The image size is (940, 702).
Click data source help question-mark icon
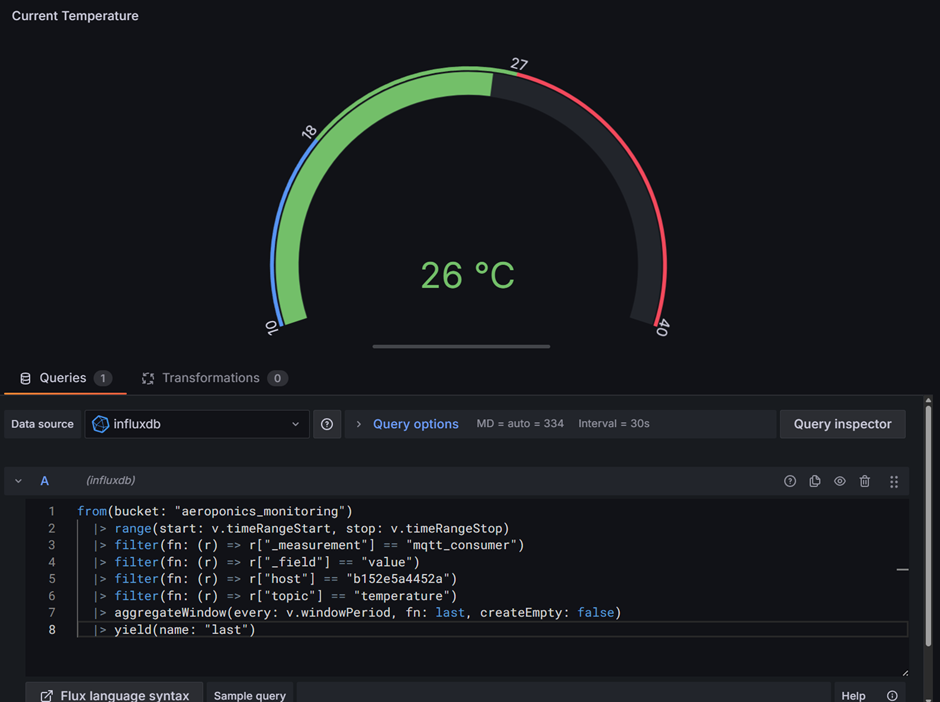coord(327,424)
